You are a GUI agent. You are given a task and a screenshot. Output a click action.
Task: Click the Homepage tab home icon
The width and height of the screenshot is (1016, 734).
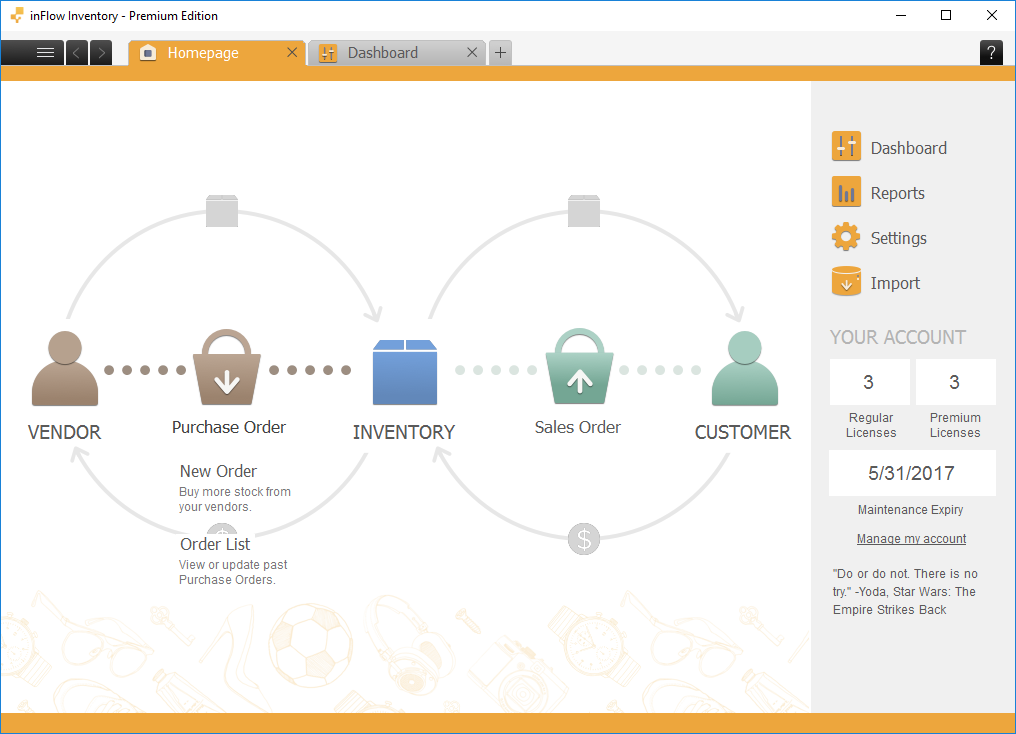pos(148,53)
